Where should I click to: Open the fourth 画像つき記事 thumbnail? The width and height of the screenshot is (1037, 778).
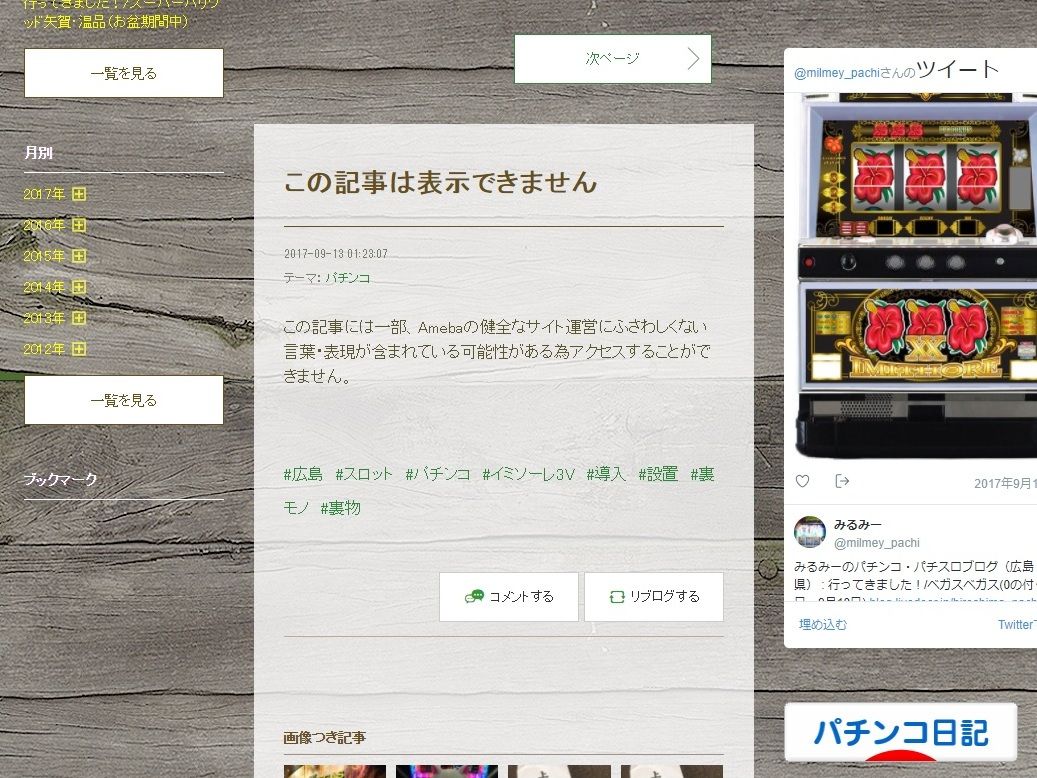point(672,771)
